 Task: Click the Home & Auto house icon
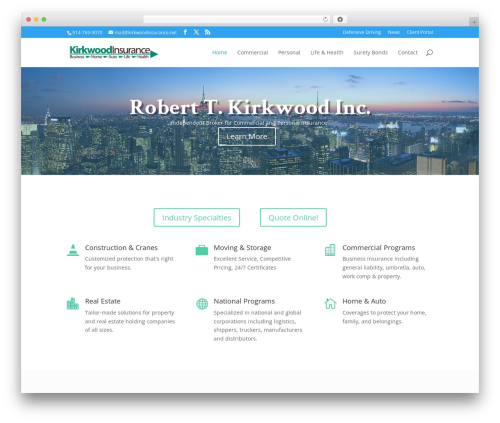coord(330,303)
